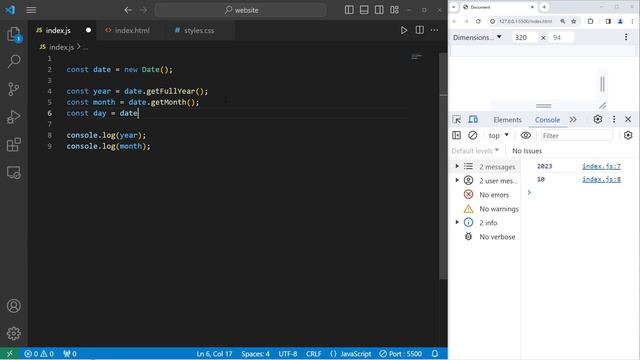This screenshot has width=640, height=360.
Task: Click the width field showing 320
Action: point(524,38)
